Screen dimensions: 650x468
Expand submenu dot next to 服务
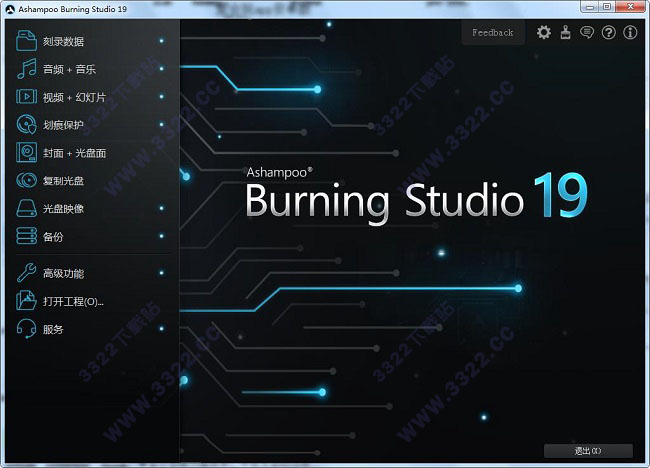pyautogui.click(x=161, y=329)
